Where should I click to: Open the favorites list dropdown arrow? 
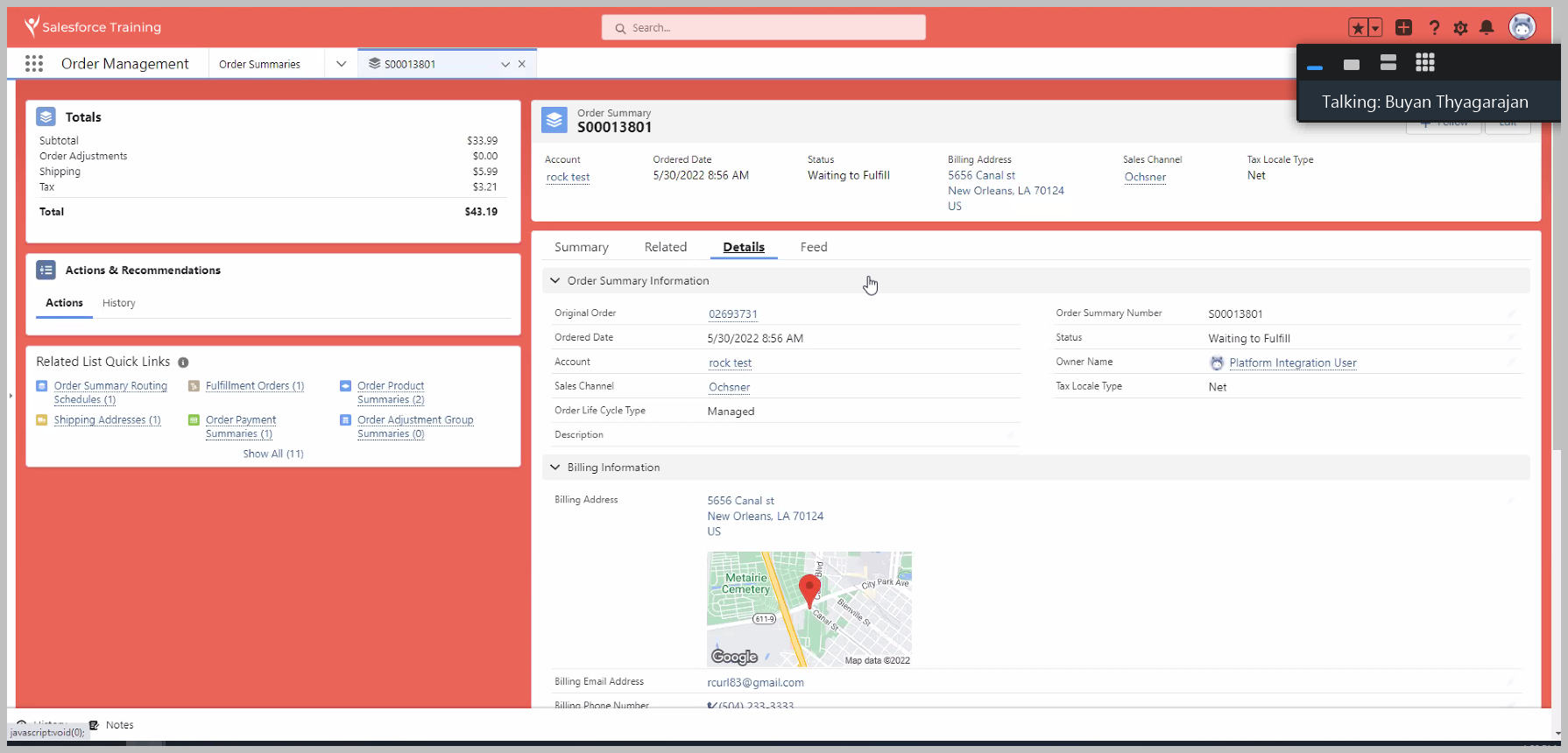(1375, 28)
